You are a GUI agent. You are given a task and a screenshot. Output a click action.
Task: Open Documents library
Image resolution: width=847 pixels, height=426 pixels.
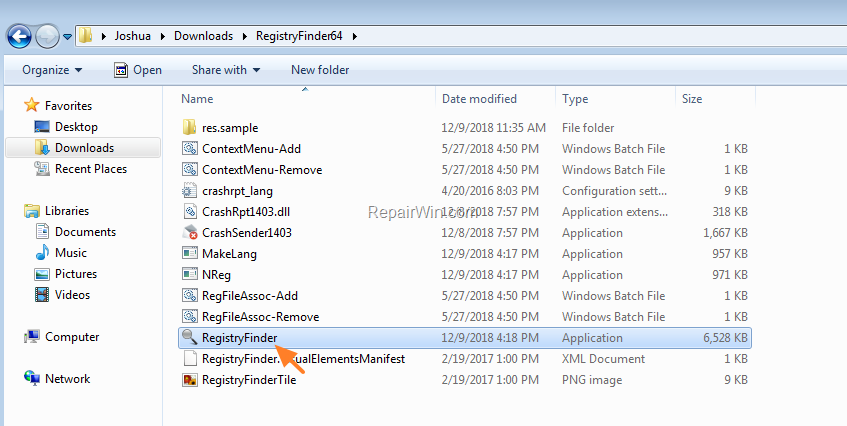85,232
